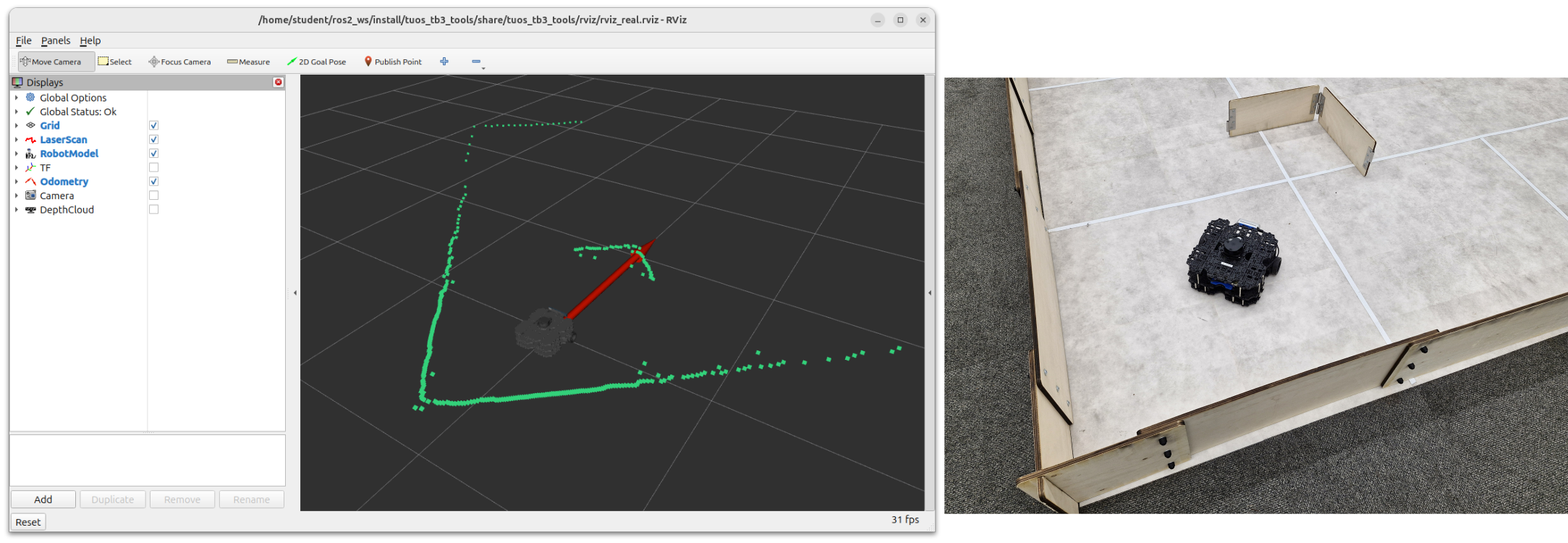Click the blue plus add-tool icon
This screenshot has width=1568, height=543.
click(x=444, y=62)
